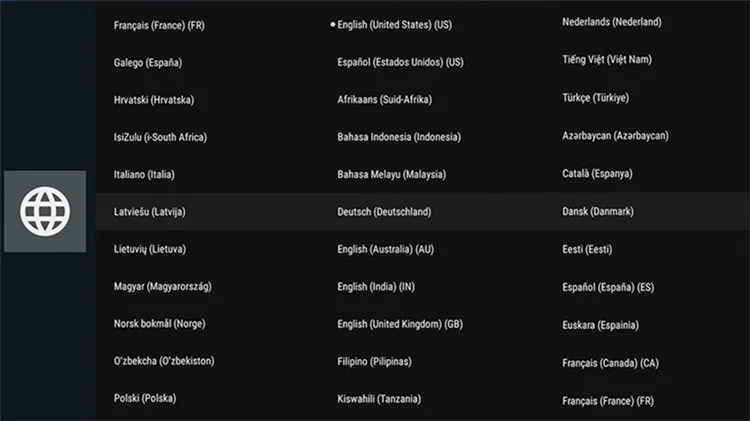Choose Deutsch (Deutschland) language

[384, 212]
